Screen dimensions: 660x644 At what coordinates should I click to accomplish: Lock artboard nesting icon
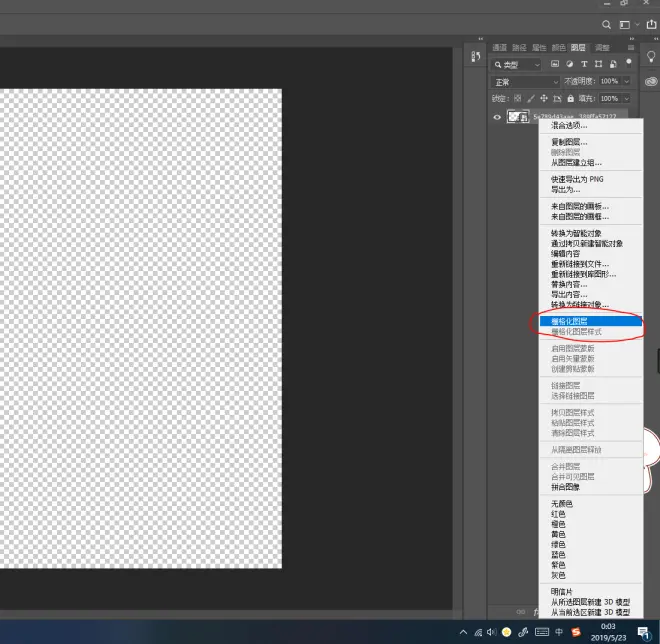557,98
